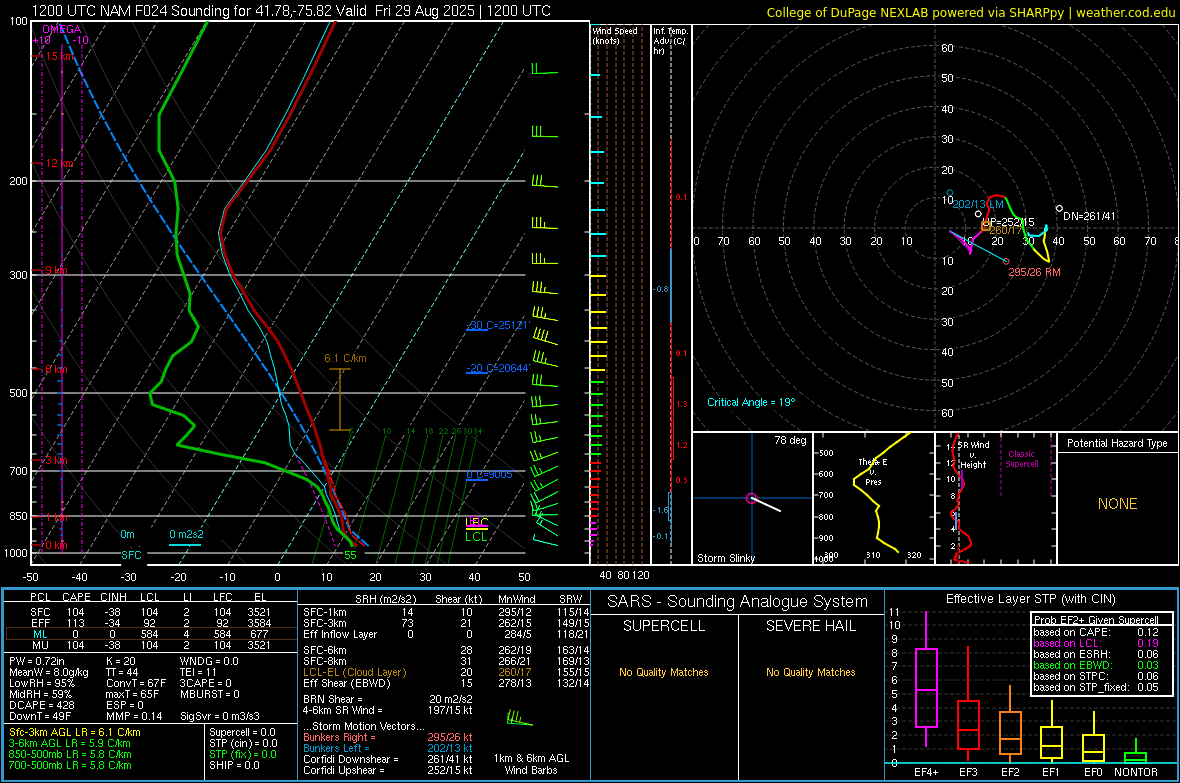The width and height of the screenshot is (1180, 783).
Task: Click the 'Prob EF2+ Given Supercell' legend title
Action: pyautogui.click(x=1096, y=620)
